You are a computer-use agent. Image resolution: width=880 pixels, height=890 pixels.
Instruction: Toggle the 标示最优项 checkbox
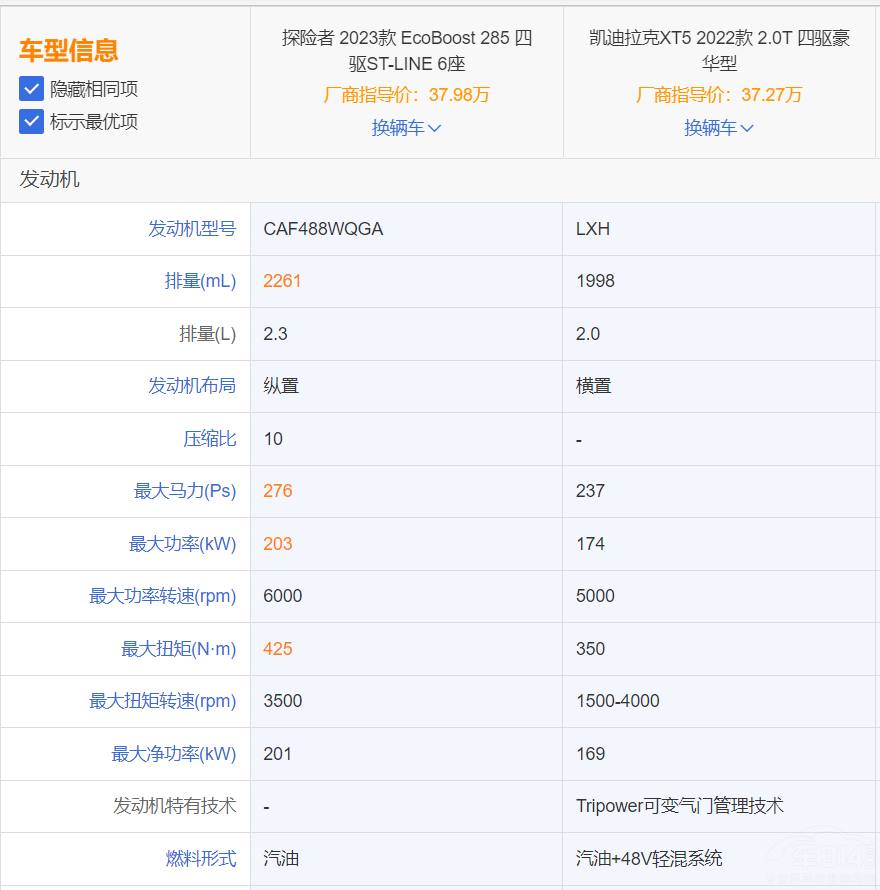pos(31,122)
